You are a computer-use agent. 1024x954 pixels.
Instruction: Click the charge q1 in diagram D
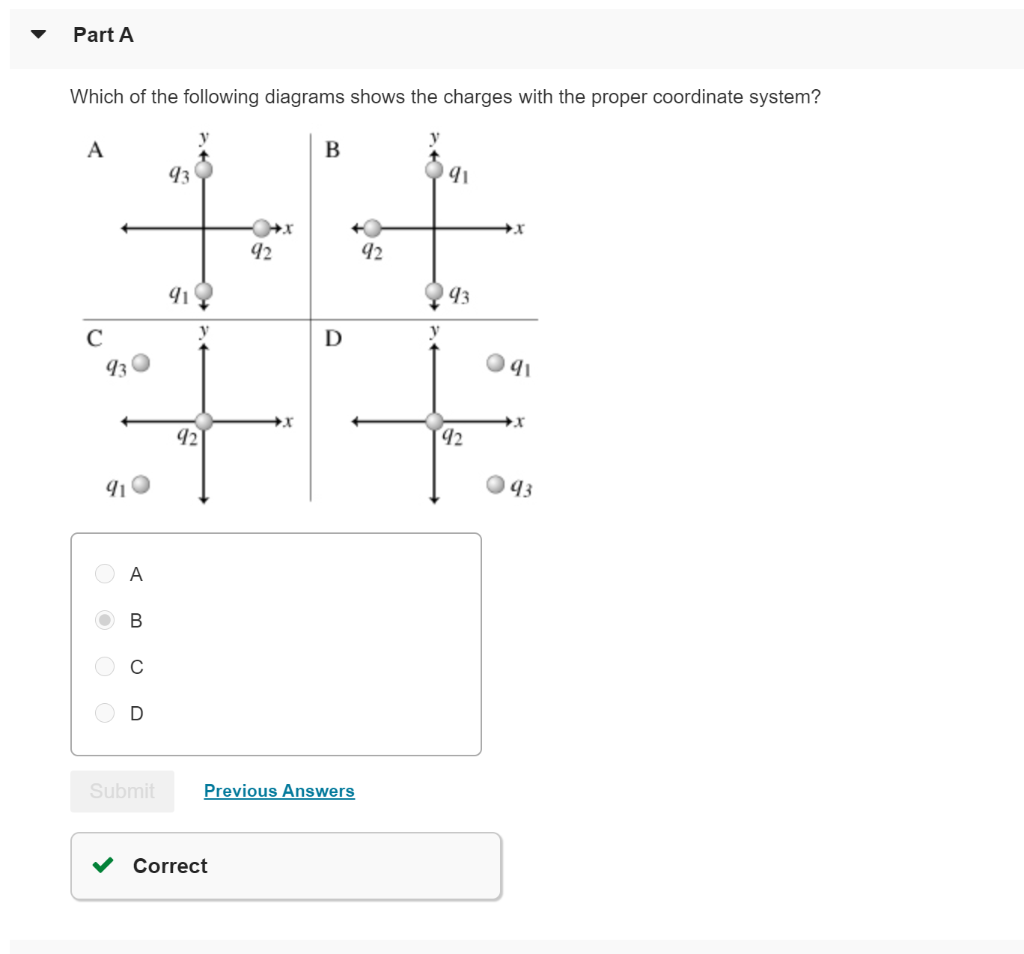(495, 363)
